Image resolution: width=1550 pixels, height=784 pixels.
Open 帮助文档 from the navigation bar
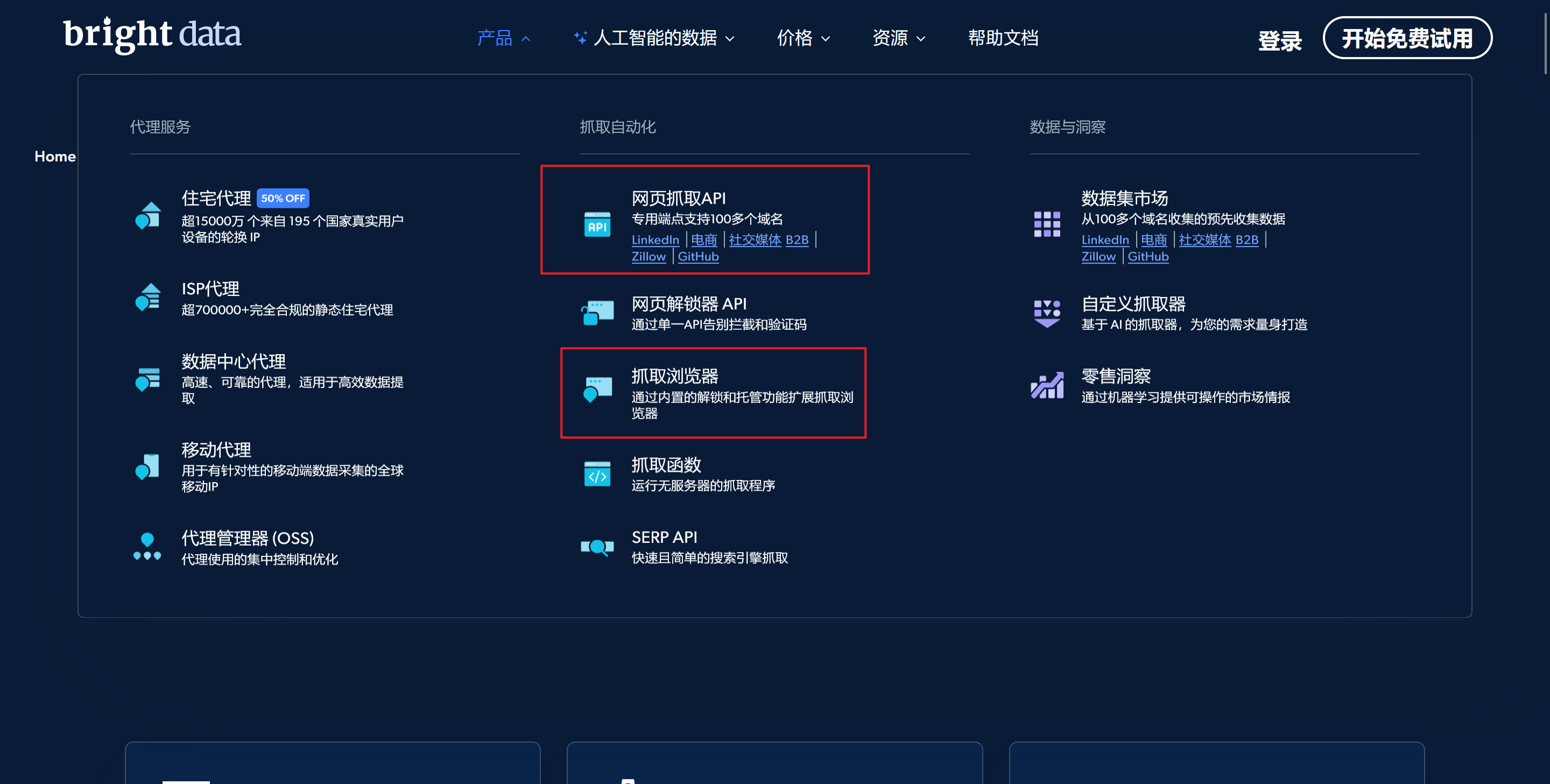pos(1003,39)
